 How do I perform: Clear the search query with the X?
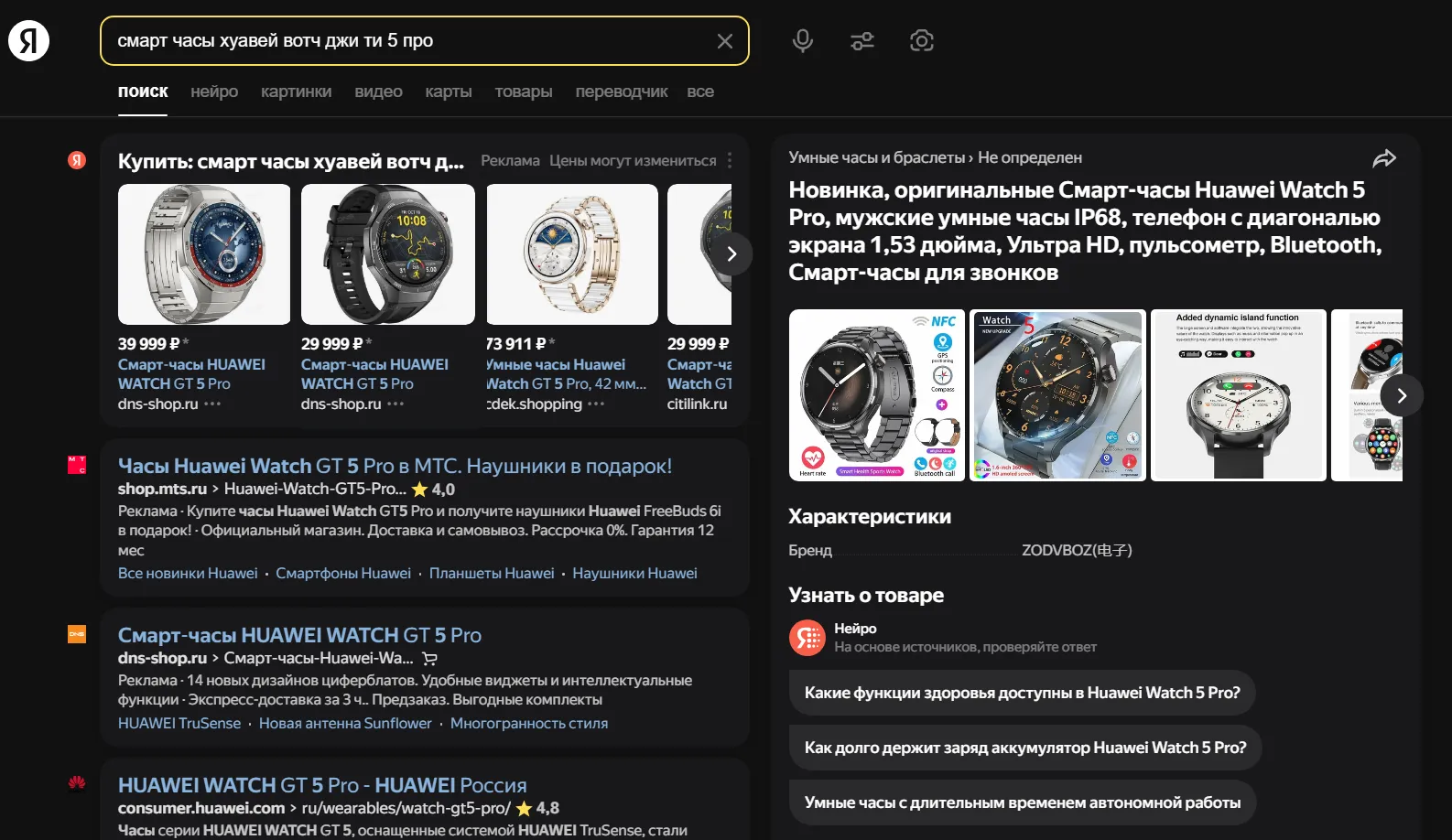pos(724,41)
